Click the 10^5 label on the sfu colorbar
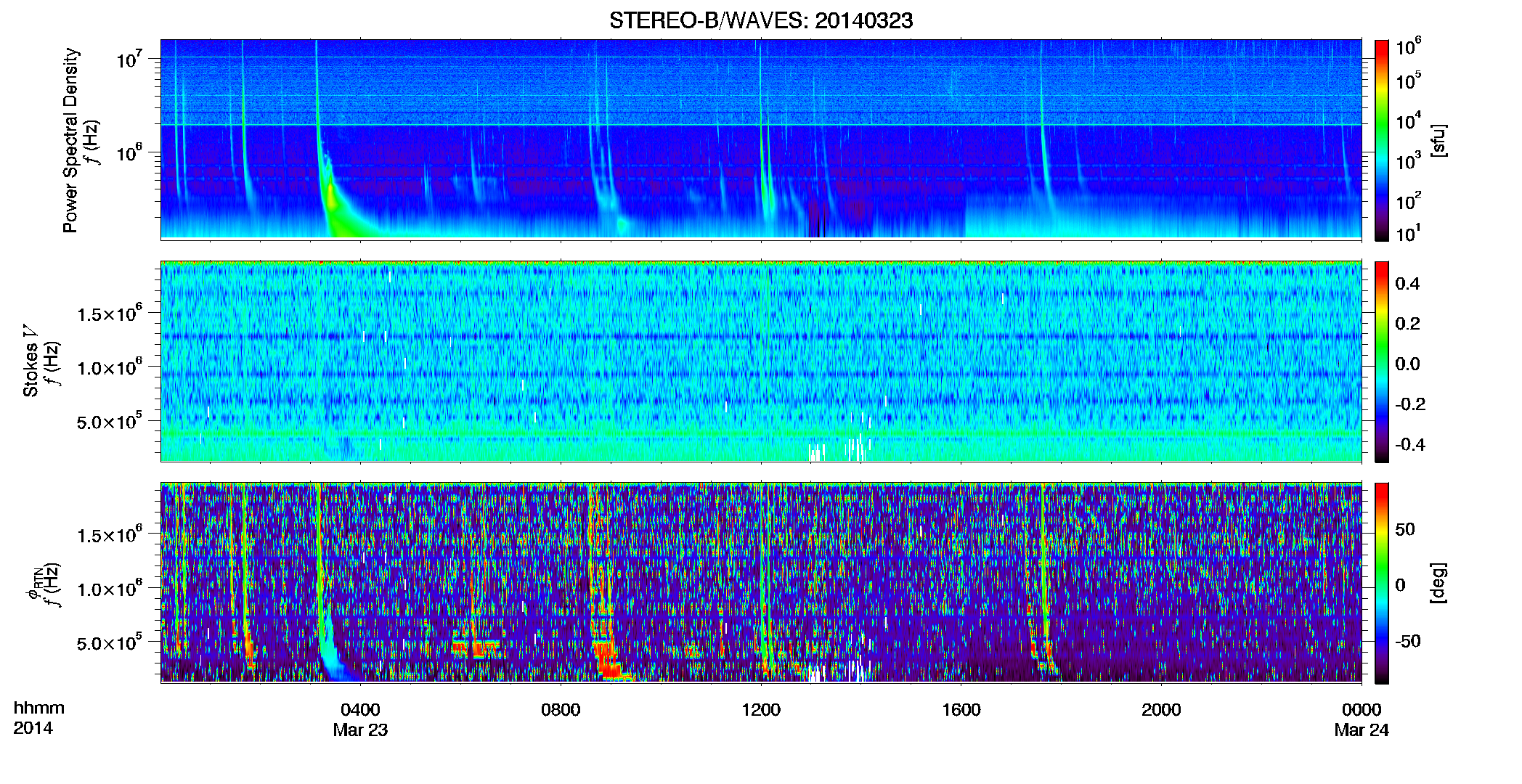 point(1409,81)
